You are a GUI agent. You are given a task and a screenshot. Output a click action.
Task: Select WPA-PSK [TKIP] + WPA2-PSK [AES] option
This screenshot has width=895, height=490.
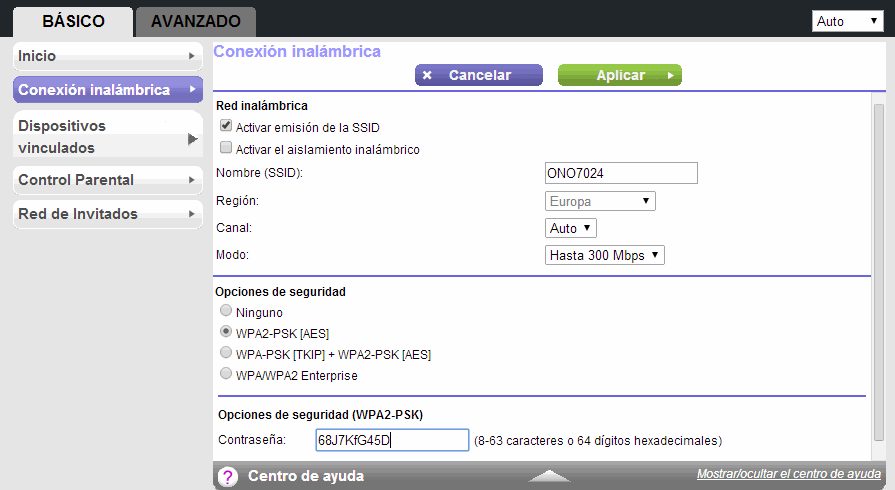click(x=226, y=353)
